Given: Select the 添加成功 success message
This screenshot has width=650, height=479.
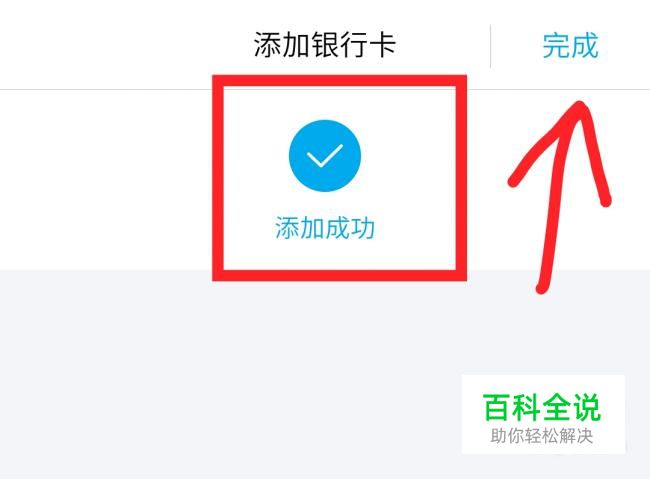Looking at the screenshot, I should [325, 227].
